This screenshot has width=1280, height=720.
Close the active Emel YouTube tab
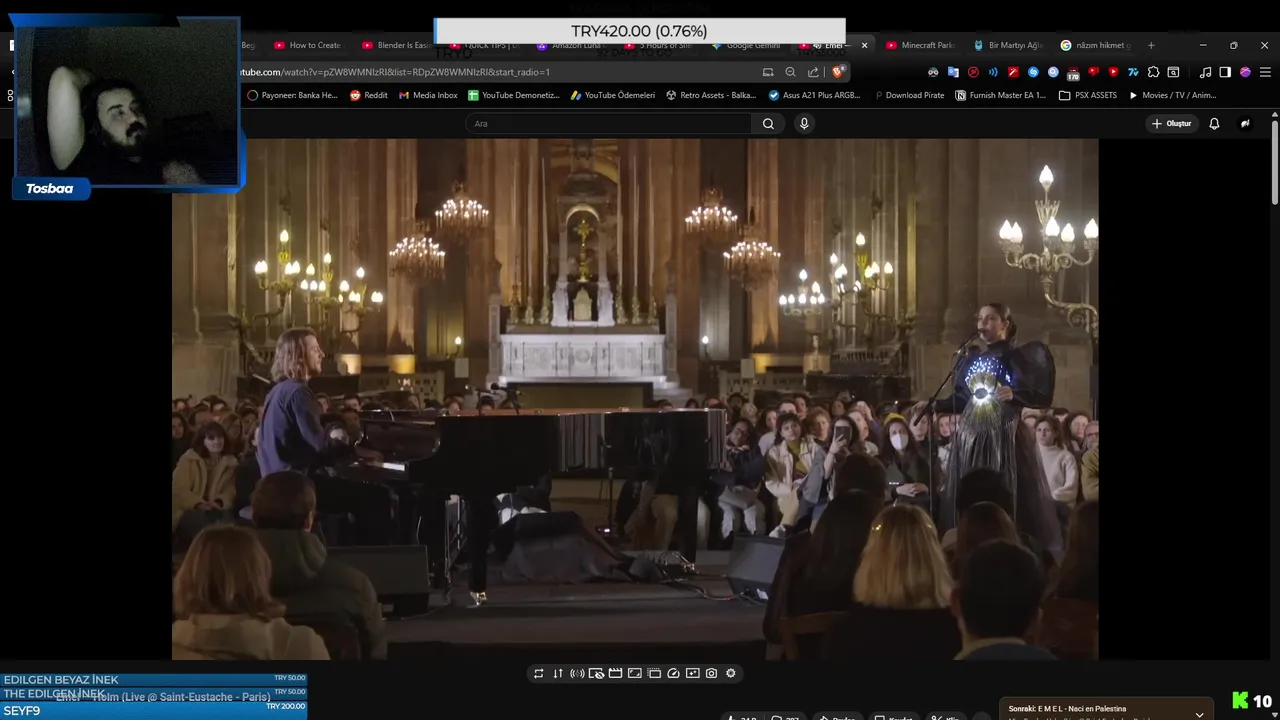(x=864, y=45)
